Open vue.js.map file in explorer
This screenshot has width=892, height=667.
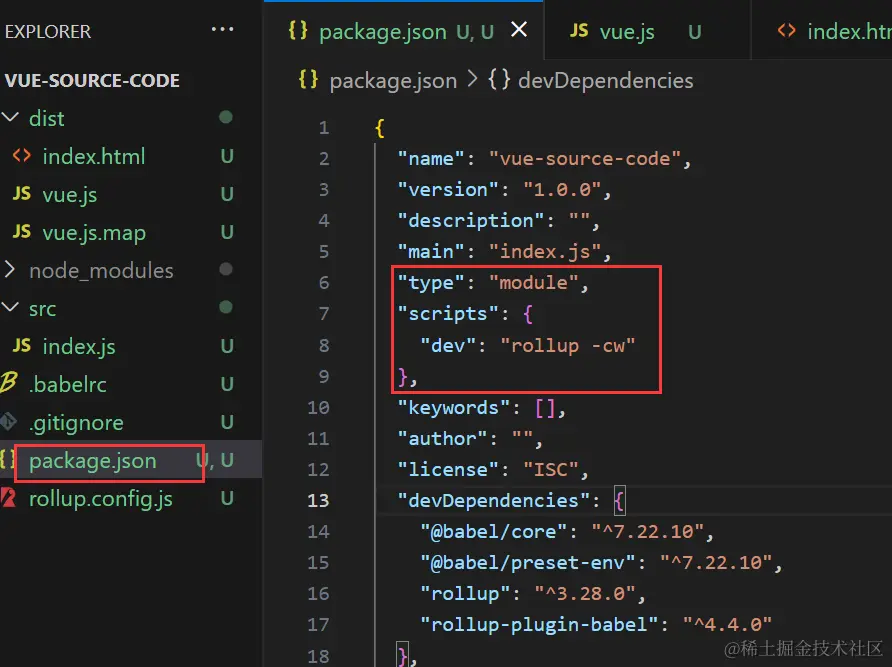coord(94,233)
